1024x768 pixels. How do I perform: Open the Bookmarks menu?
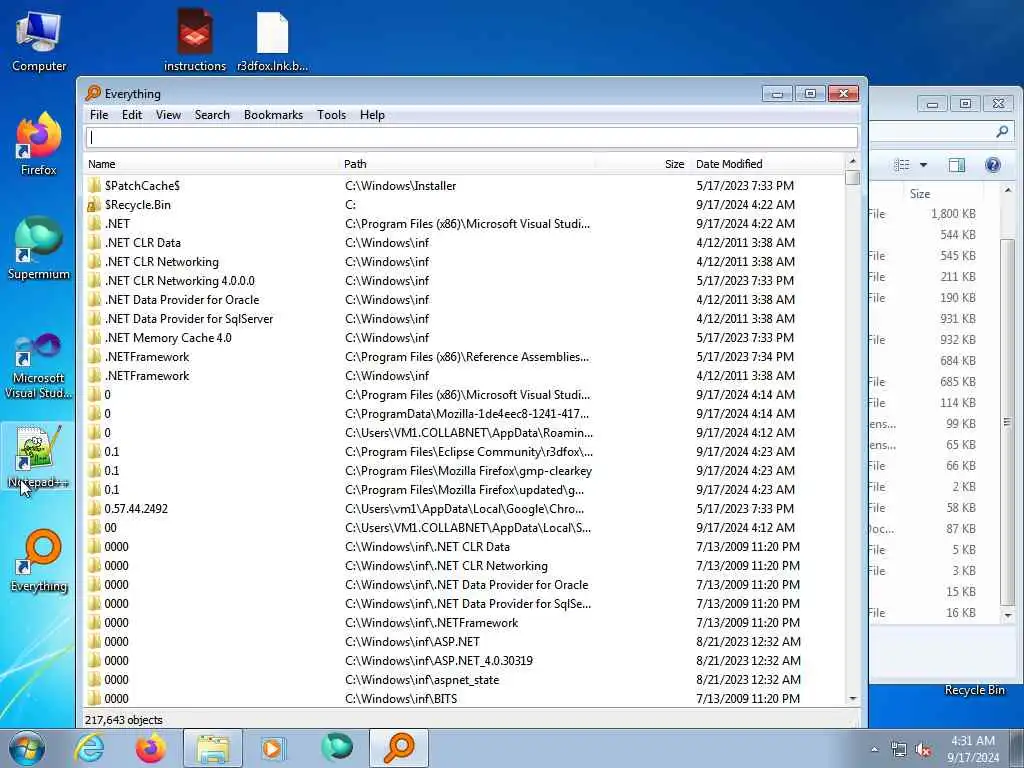[x=273, y=115]
